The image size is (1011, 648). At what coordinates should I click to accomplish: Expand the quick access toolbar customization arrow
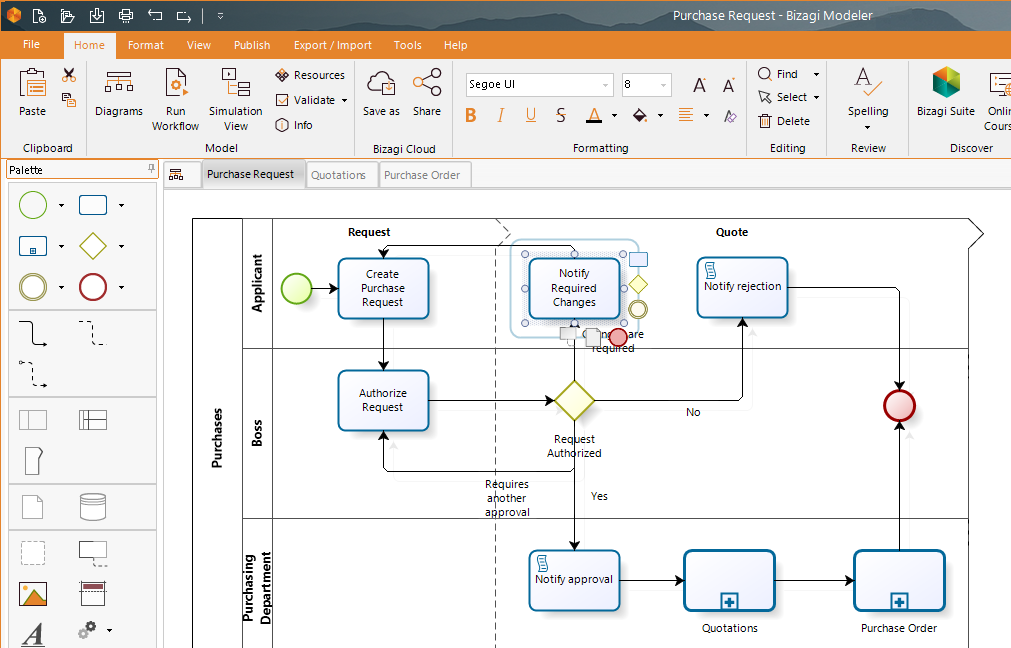220,16
